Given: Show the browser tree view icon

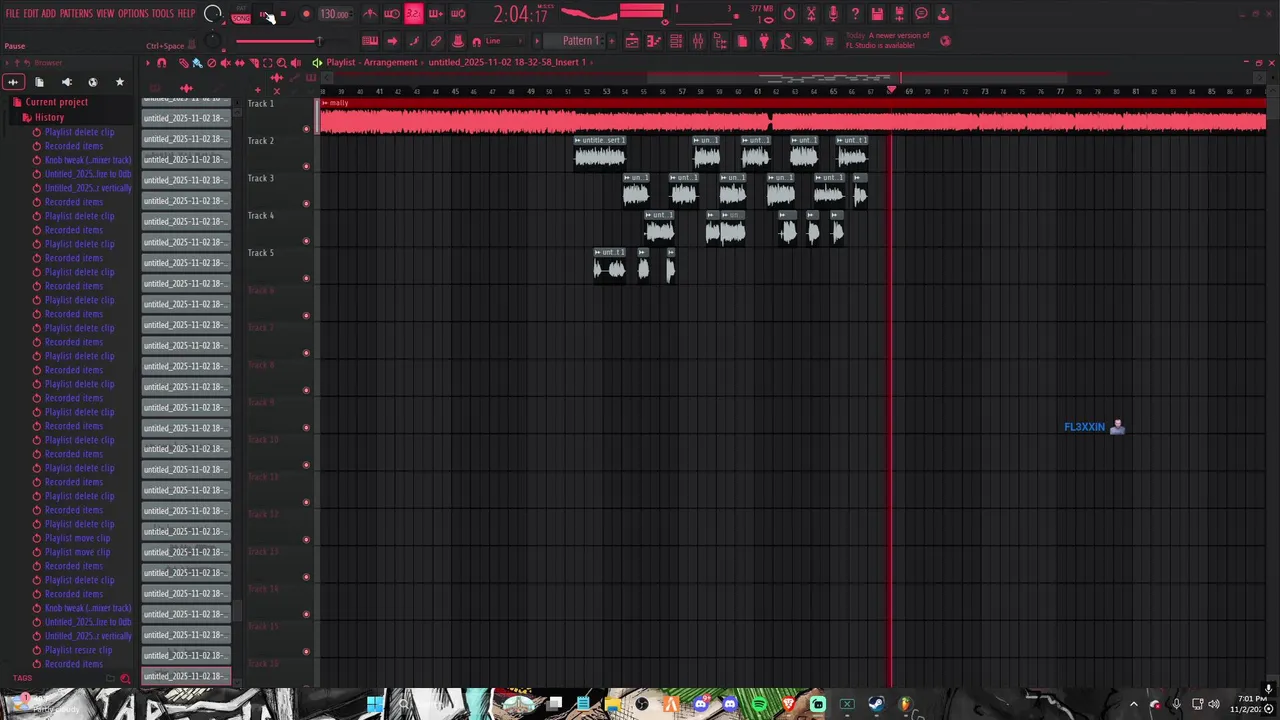Looking at the screenshot, I should pyautogui.click(x=720, y=41).
